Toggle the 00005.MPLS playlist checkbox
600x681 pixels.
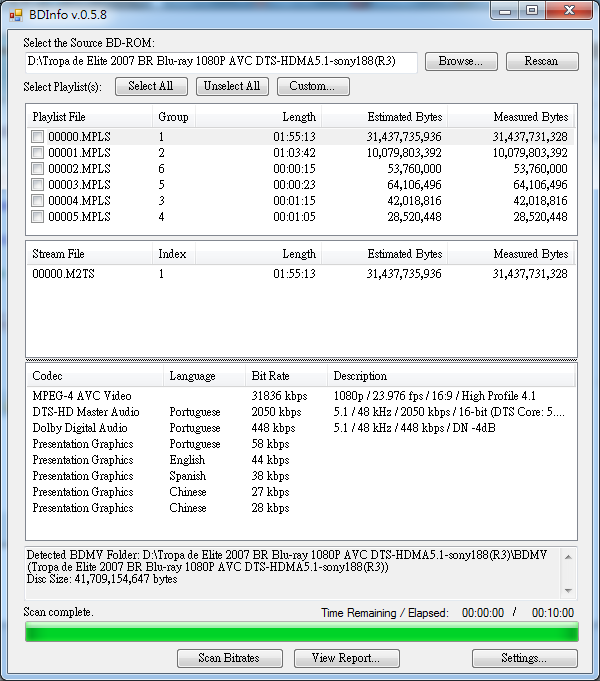point(37,217)
